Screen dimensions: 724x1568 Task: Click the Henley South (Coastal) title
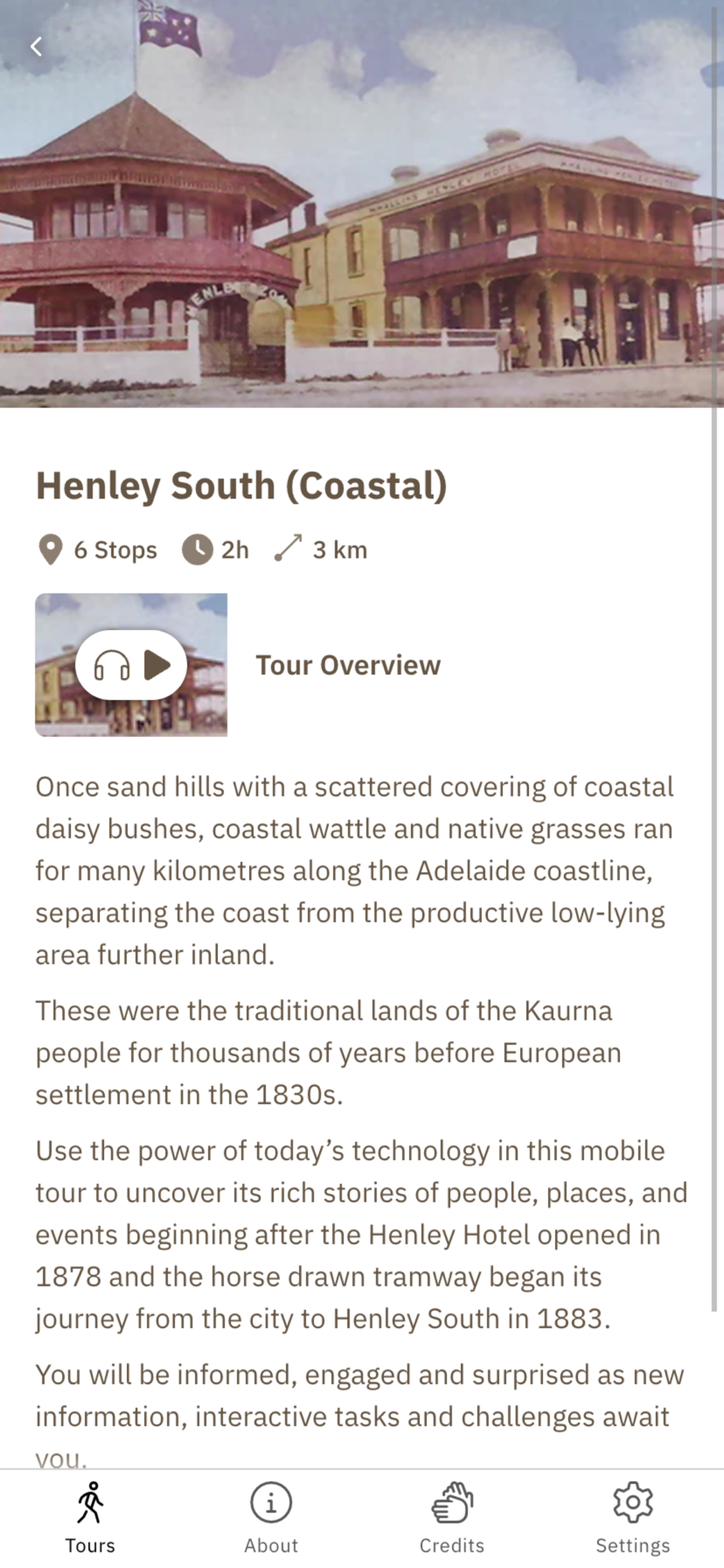tap(241, 486)
